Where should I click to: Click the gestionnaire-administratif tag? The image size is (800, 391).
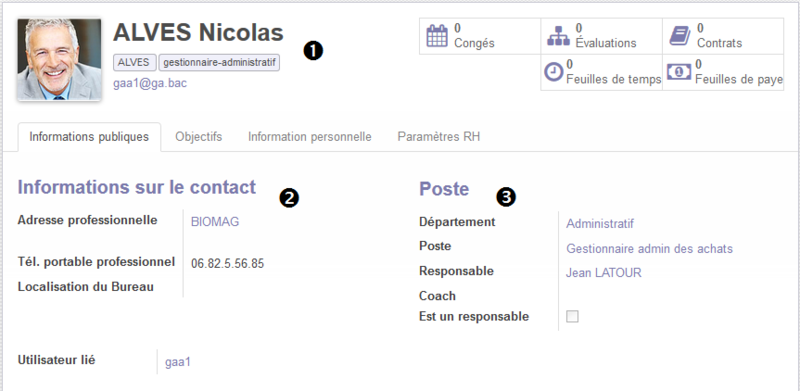click(219, 63)
